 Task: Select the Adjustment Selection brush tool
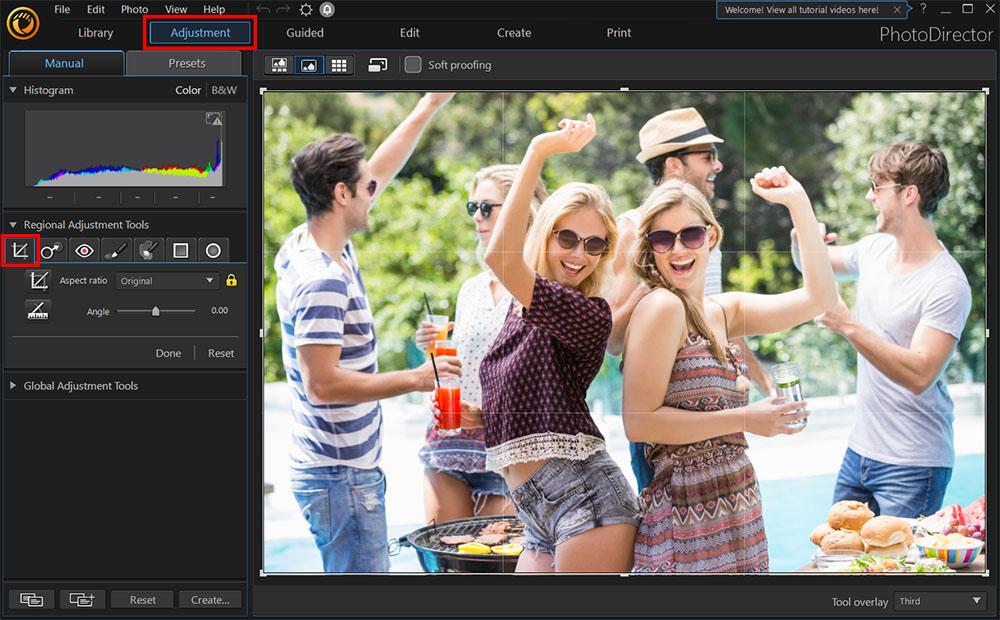click(x=148, y=250)
